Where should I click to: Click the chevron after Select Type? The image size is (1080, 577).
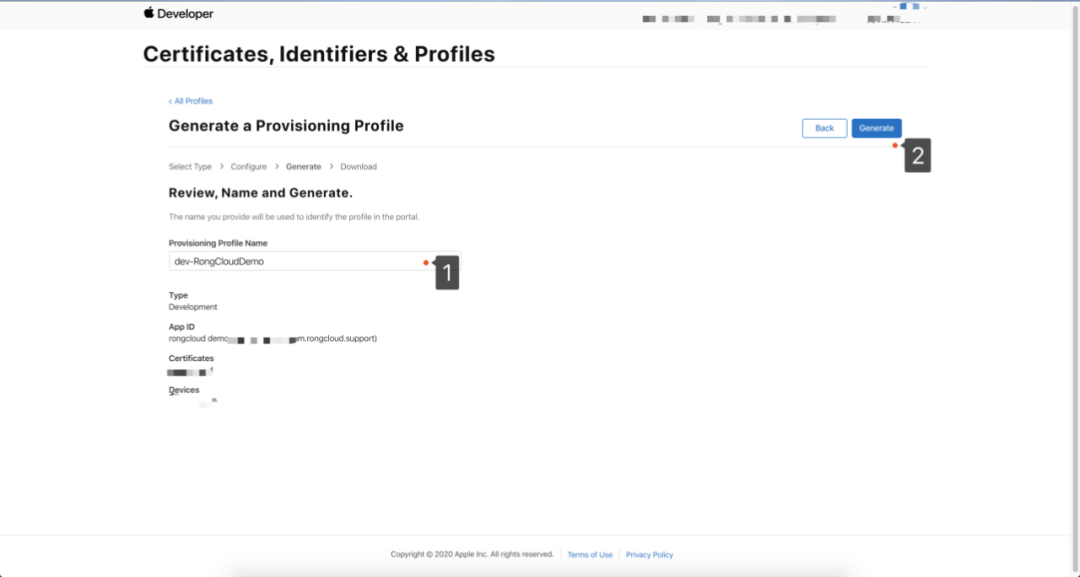tap(221, 167)
